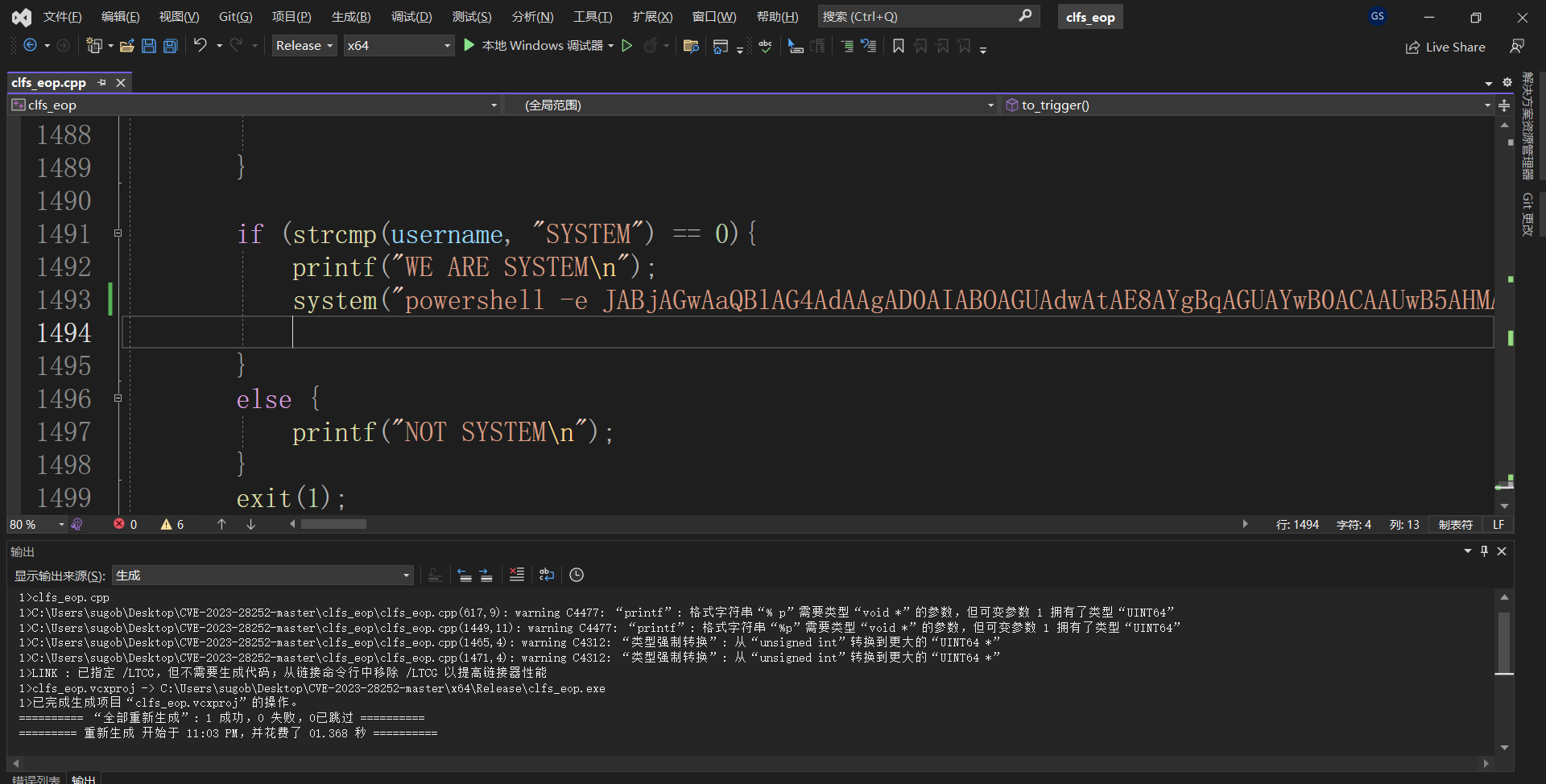Click the 行: 1494 line indicator

tap(1297, 524)
